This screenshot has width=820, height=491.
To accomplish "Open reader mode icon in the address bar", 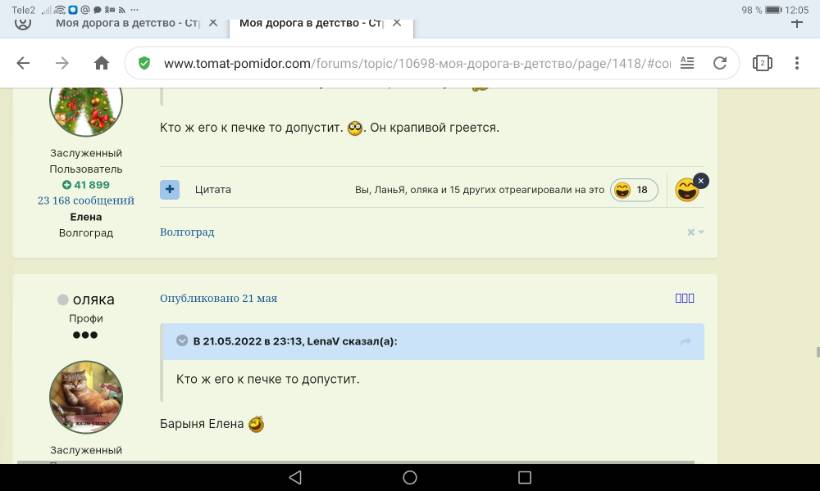I will pos(686,63).
